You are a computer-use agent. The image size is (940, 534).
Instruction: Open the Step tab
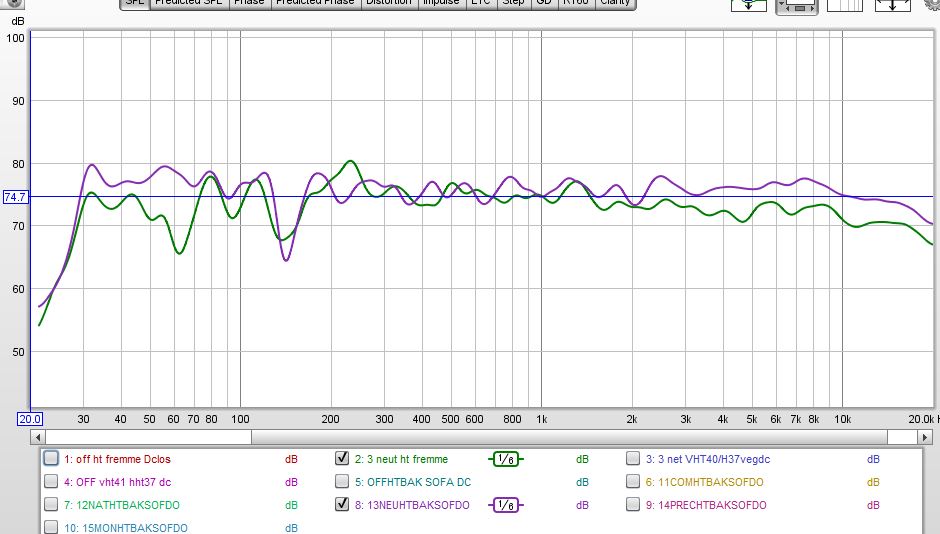tap(513, 3)
